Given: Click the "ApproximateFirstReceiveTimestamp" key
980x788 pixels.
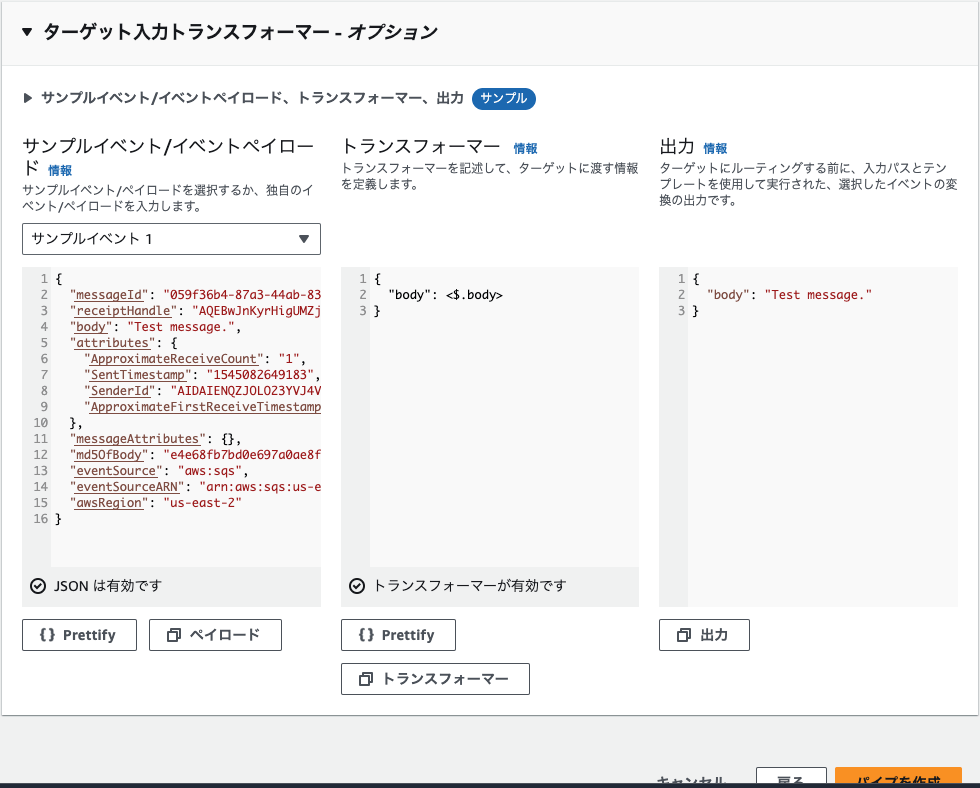Looking at the screenshot, I should pyautogui.click(x=202, y=407).
